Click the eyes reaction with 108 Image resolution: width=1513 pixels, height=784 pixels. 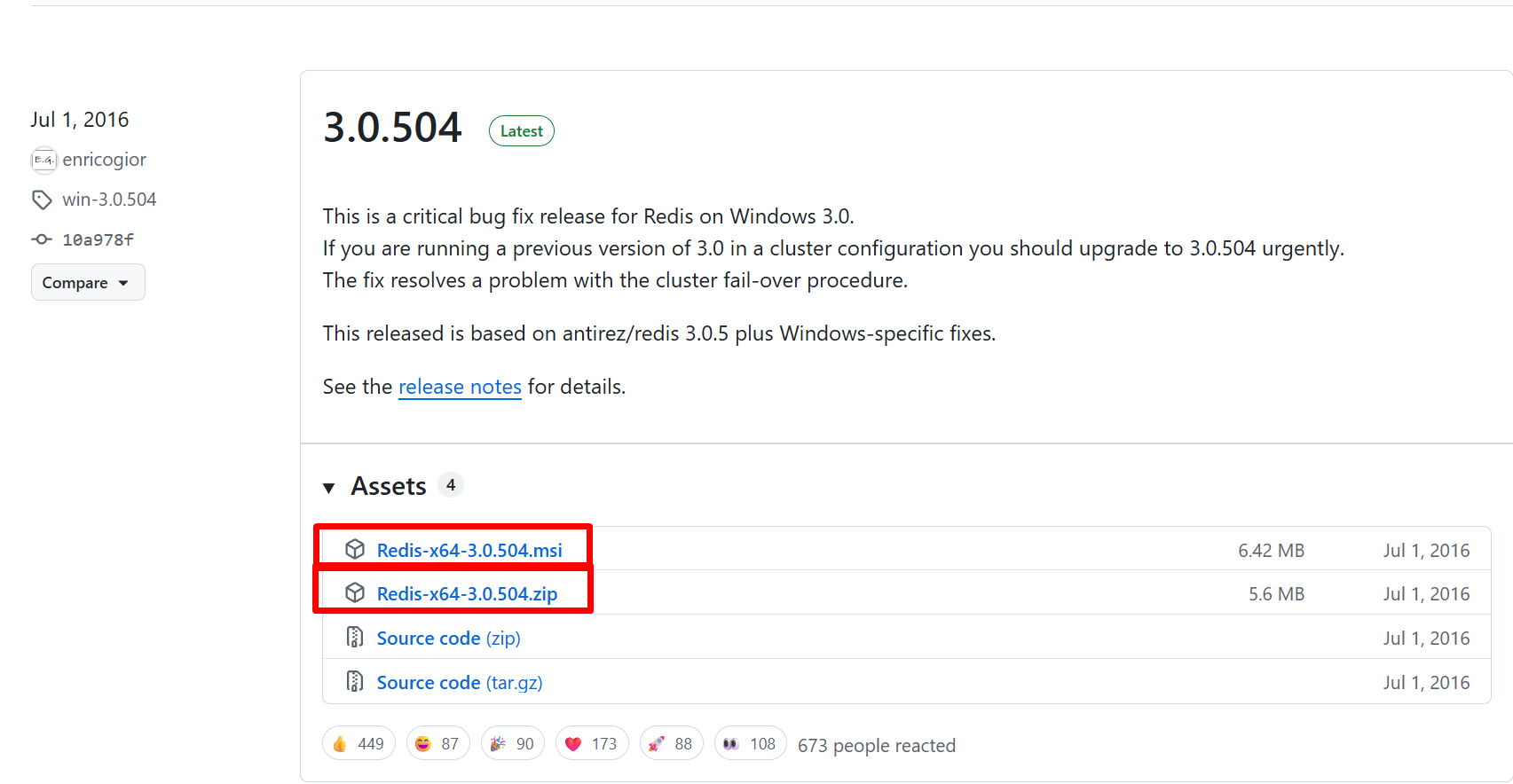click(750, 743)
